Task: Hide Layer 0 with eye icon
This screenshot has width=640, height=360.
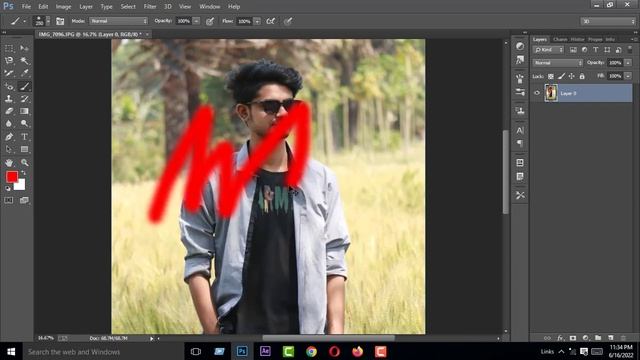Action: [x=537, y=93]
